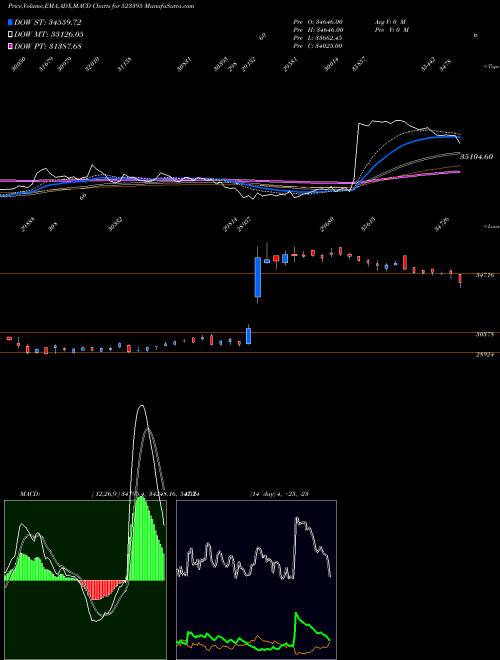Select the 'DOW MT: 33126.05' legend text

(48, 34)
